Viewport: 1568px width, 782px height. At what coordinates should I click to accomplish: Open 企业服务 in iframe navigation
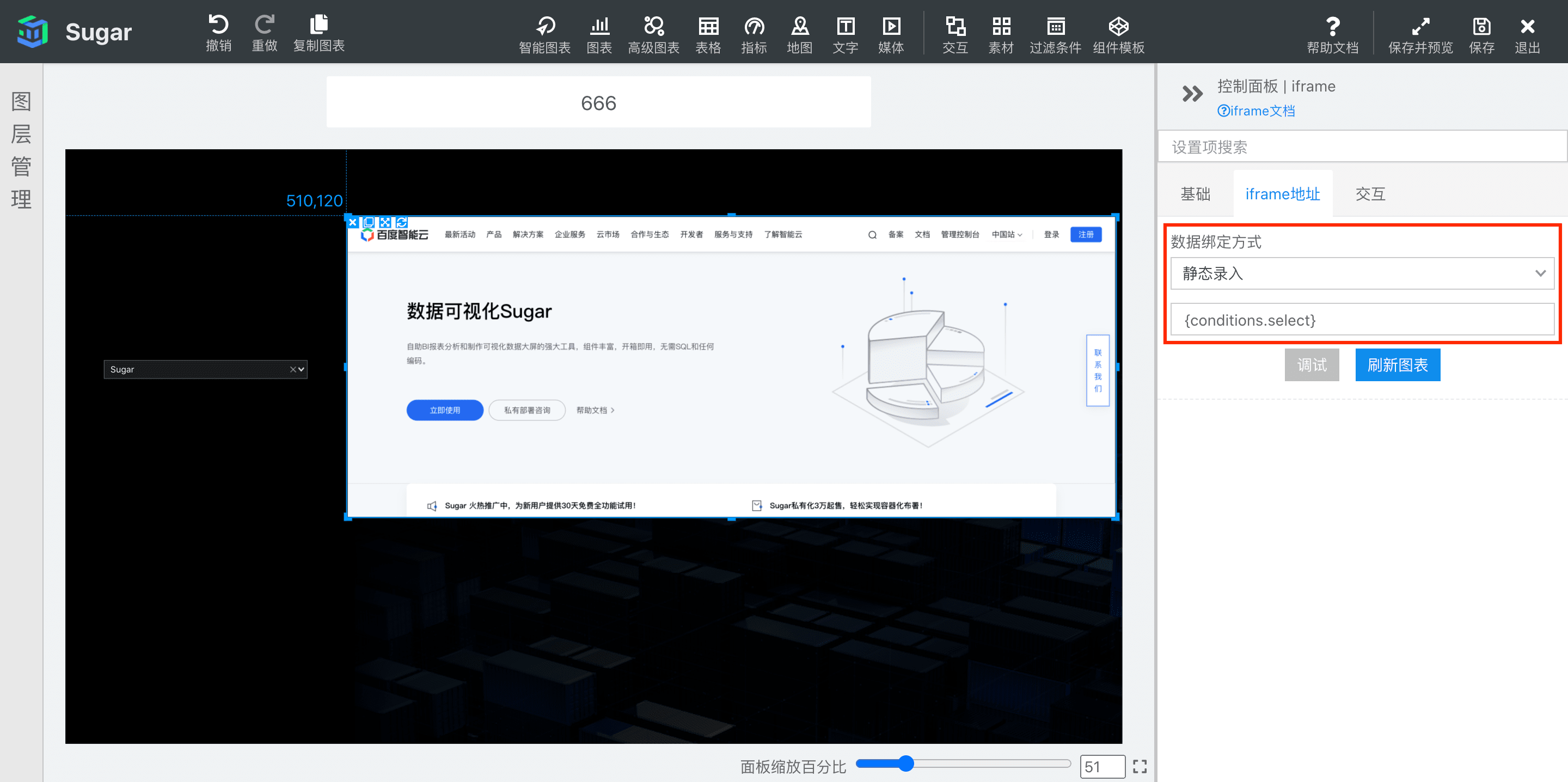[569, 235]
